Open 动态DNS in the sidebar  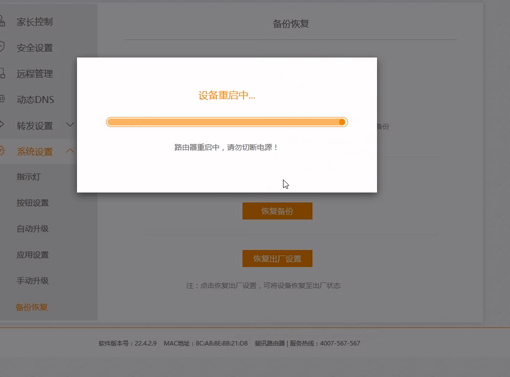click(x=35, y=99)
